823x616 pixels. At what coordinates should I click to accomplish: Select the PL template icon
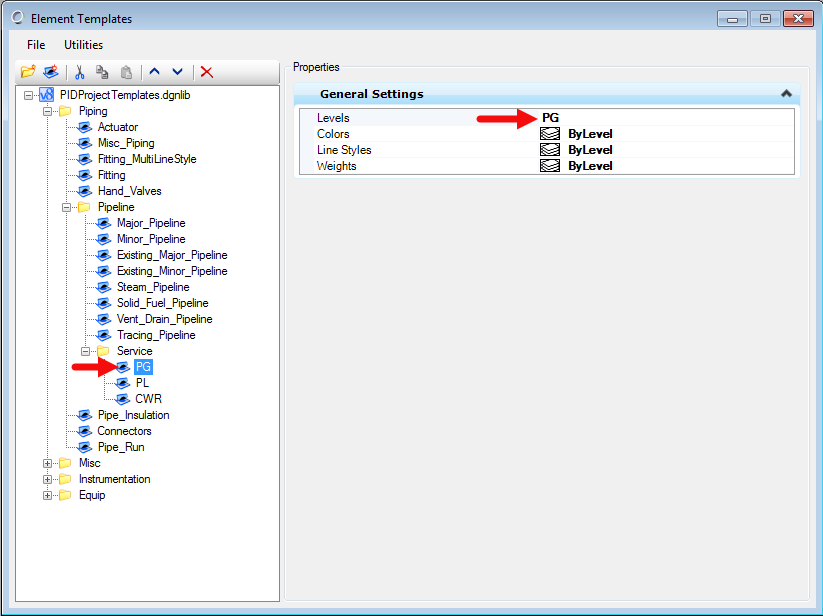(123, 383)
